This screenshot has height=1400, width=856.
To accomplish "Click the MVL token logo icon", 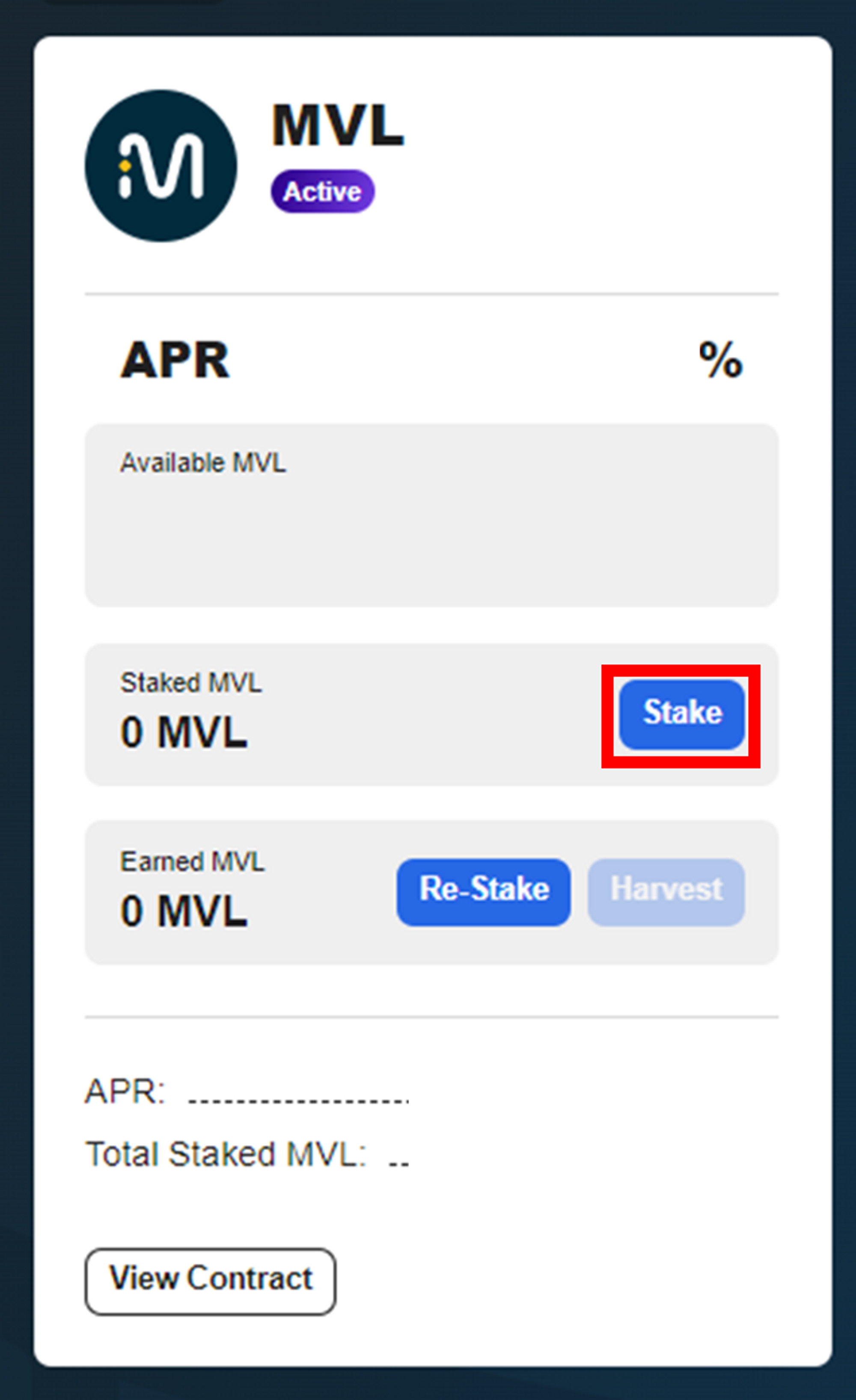I will 161,165.
